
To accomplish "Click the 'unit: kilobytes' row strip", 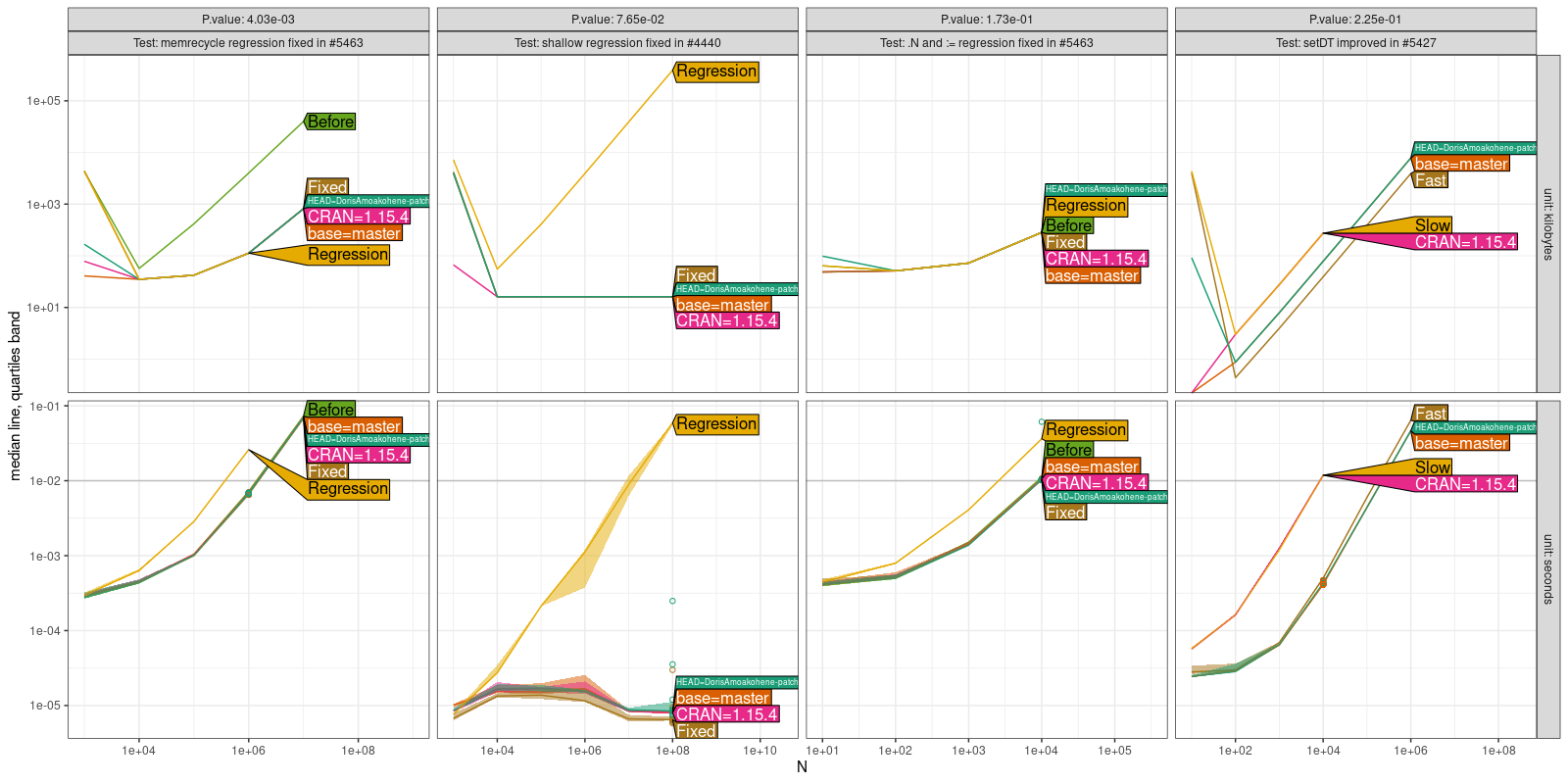I will tap(1548, 224).
